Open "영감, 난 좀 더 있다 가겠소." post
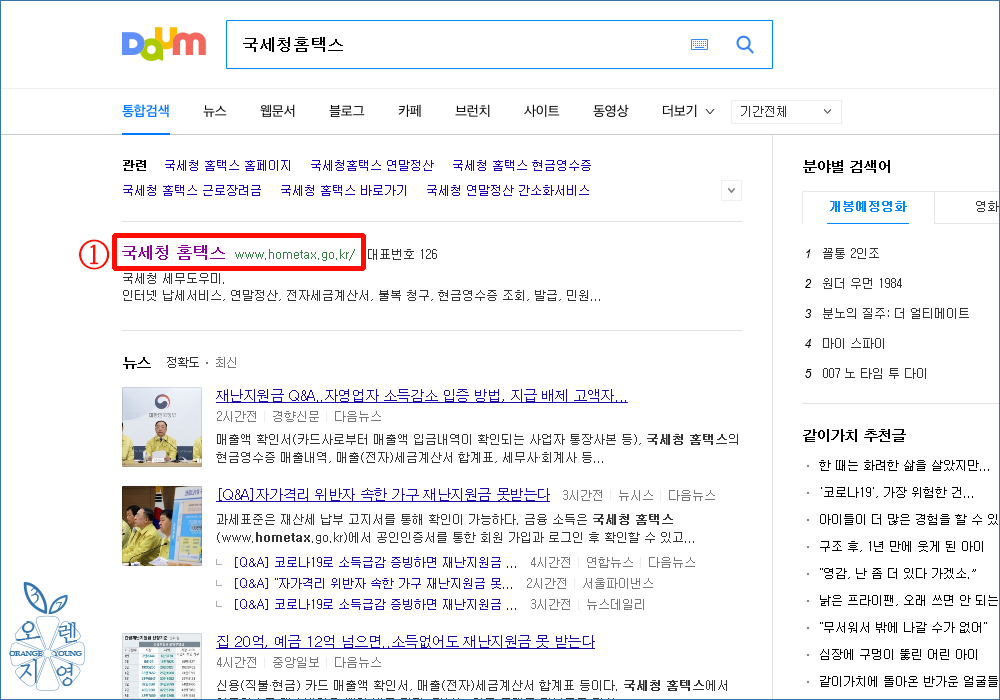 [x=897, y=574]
